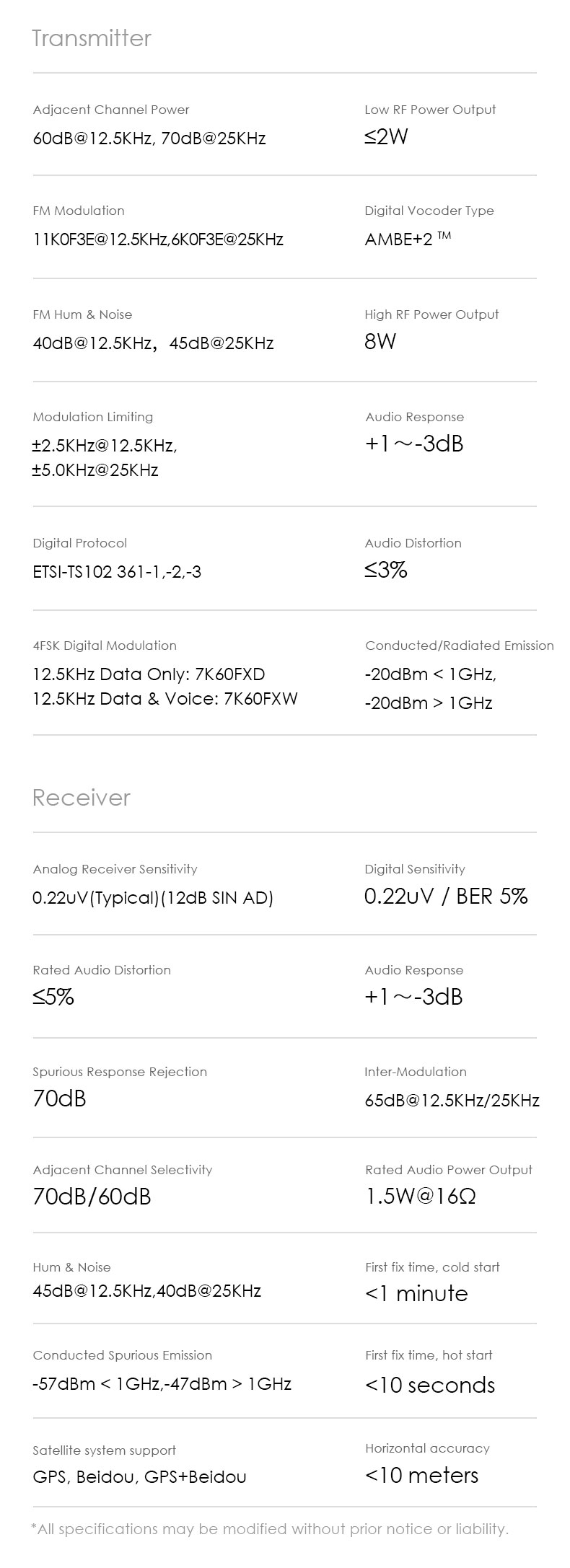Click the specifications disclaimer footnote text

click(270, 1529)
